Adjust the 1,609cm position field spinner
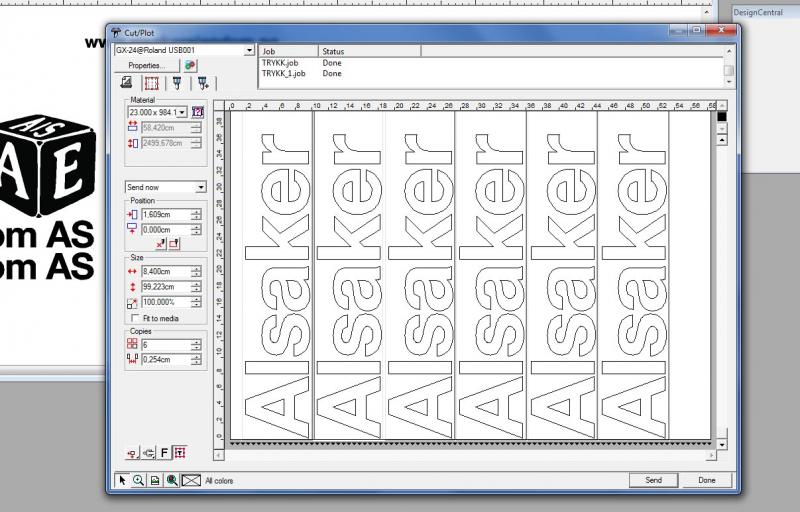This screenshot has height=512, width=800. tap(196, 214)
